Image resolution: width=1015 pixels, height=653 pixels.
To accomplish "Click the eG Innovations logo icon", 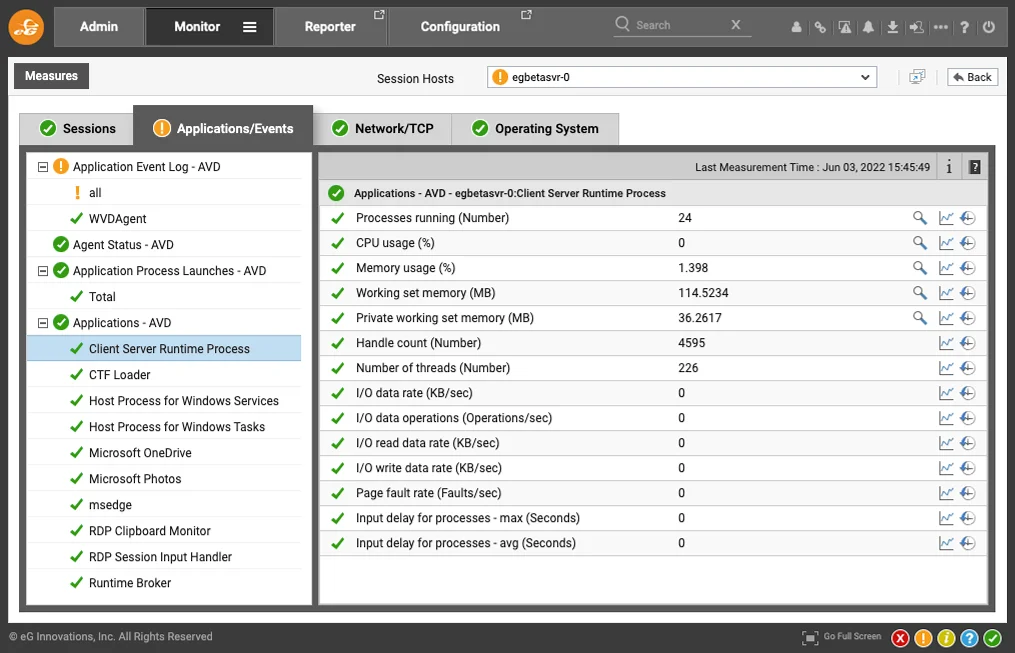I will click(x=26, y=27).
